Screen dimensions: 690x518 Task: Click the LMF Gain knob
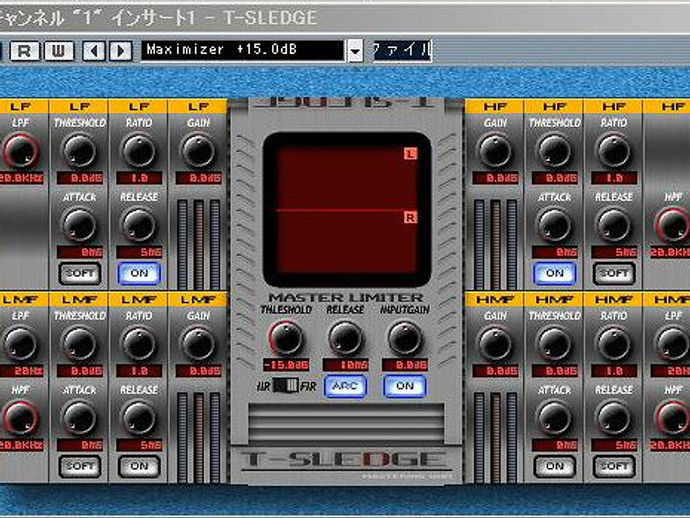198,344
